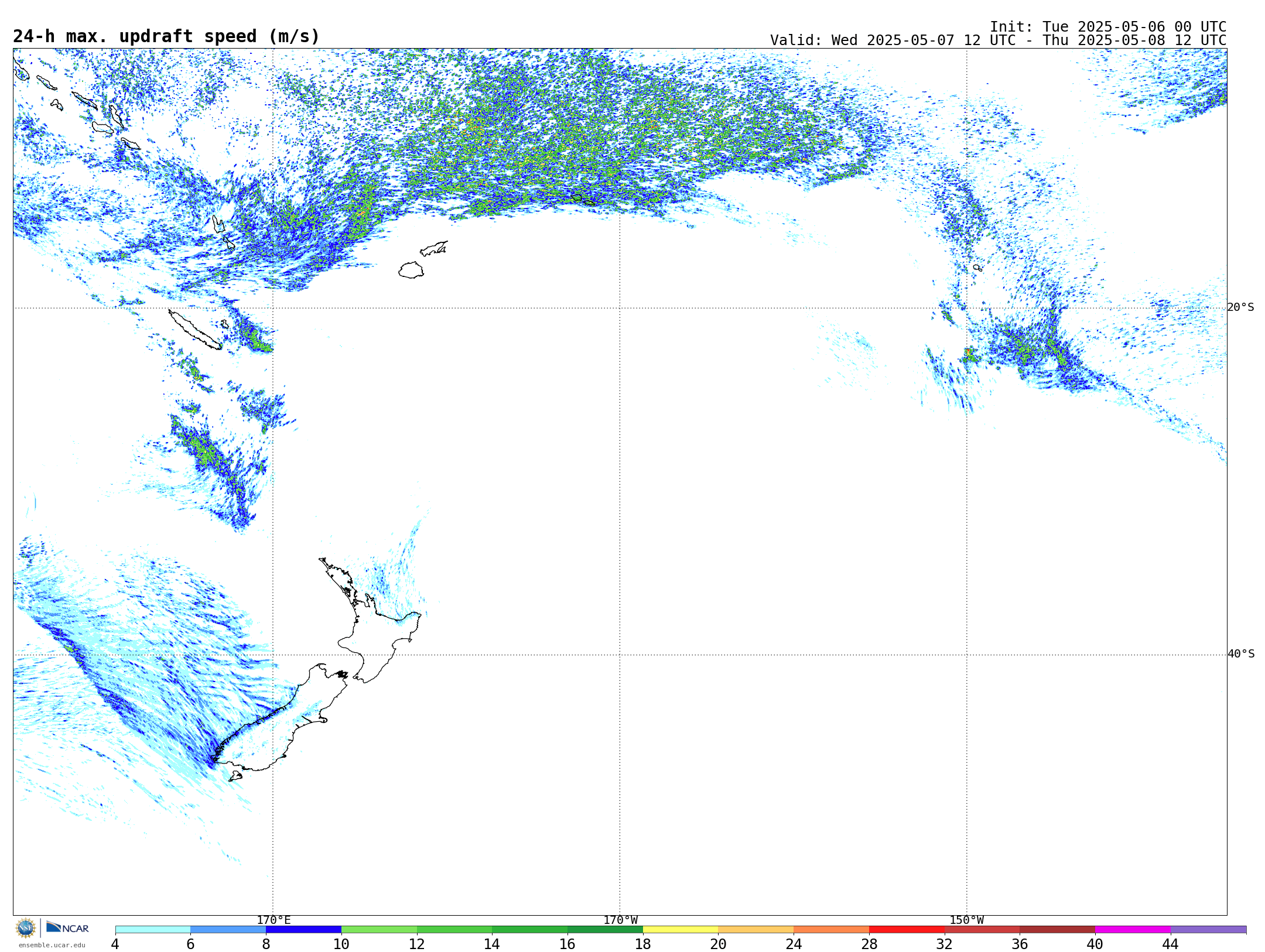1265x952 pixels.
Task: Click the Init: Tue 2025-05-06 00 UTC text
Action: point(1108,27)
